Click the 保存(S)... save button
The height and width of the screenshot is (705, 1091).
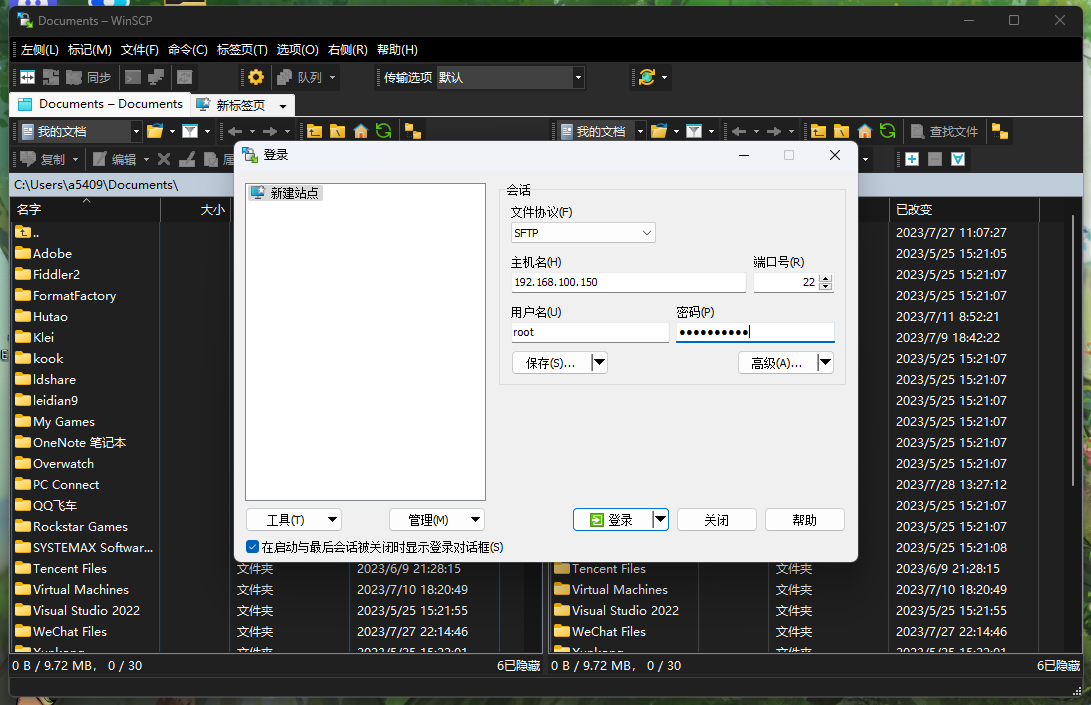pyautogui.click(x=551, y=363)
